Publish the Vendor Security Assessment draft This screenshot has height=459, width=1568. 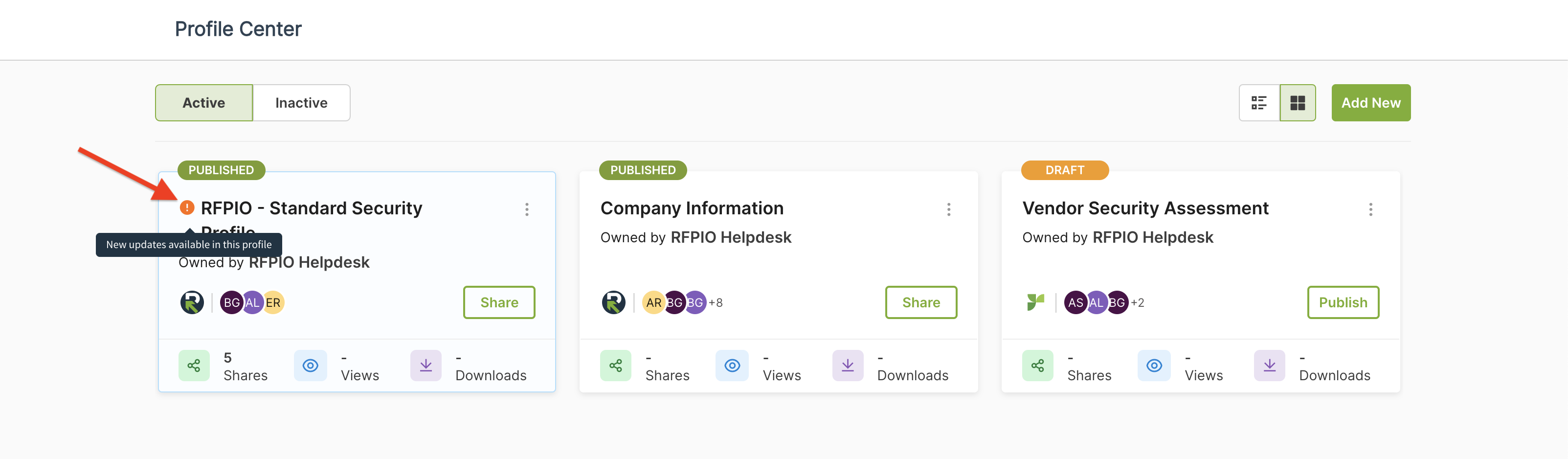coord(1343,302)
